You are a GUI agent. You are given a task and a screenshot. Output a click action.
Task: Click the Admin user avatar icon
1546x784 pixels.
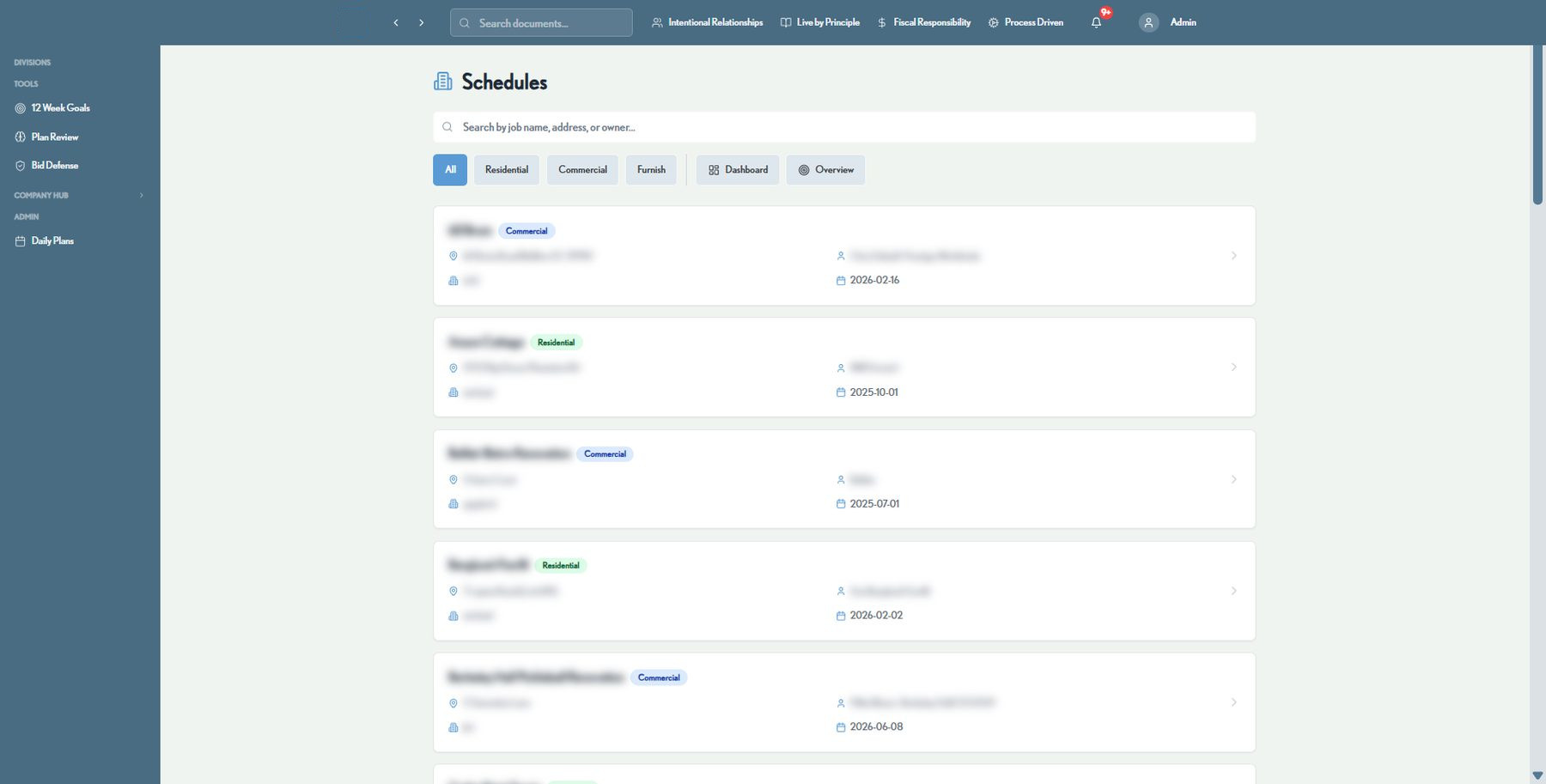click(x=1148, y=23)
